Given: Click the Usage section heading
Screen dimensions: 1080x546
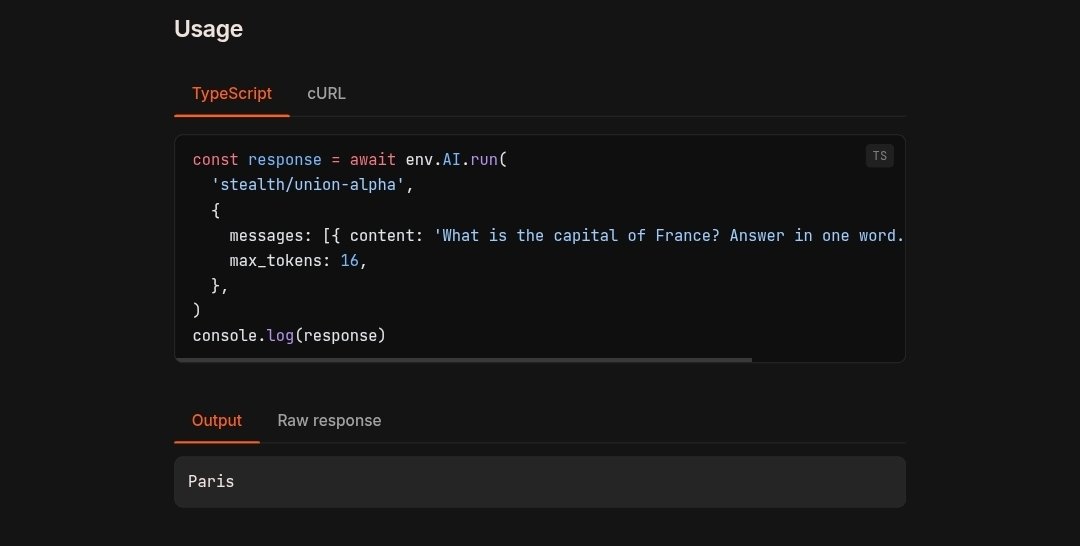Looking at the screenshot, I should tap(208, 29).
